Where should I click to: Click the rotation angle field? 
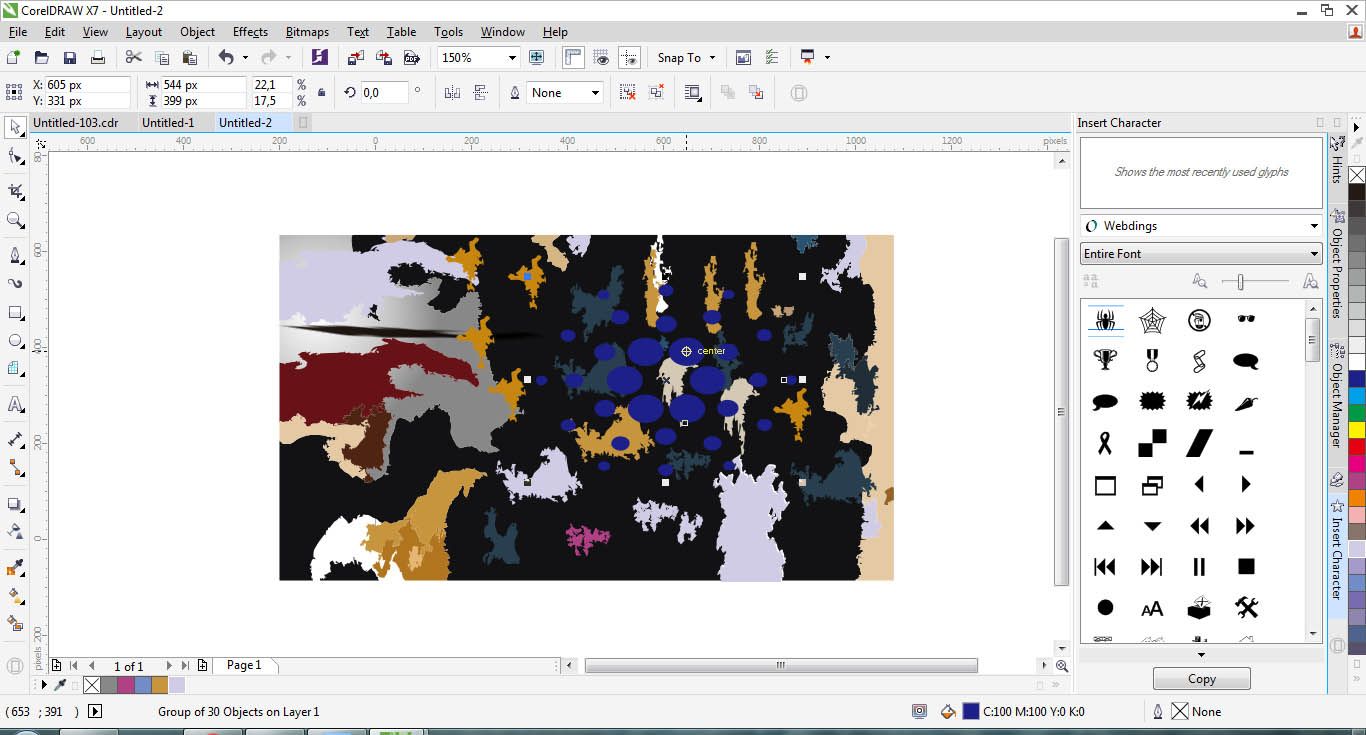click(x=383, y=93)
